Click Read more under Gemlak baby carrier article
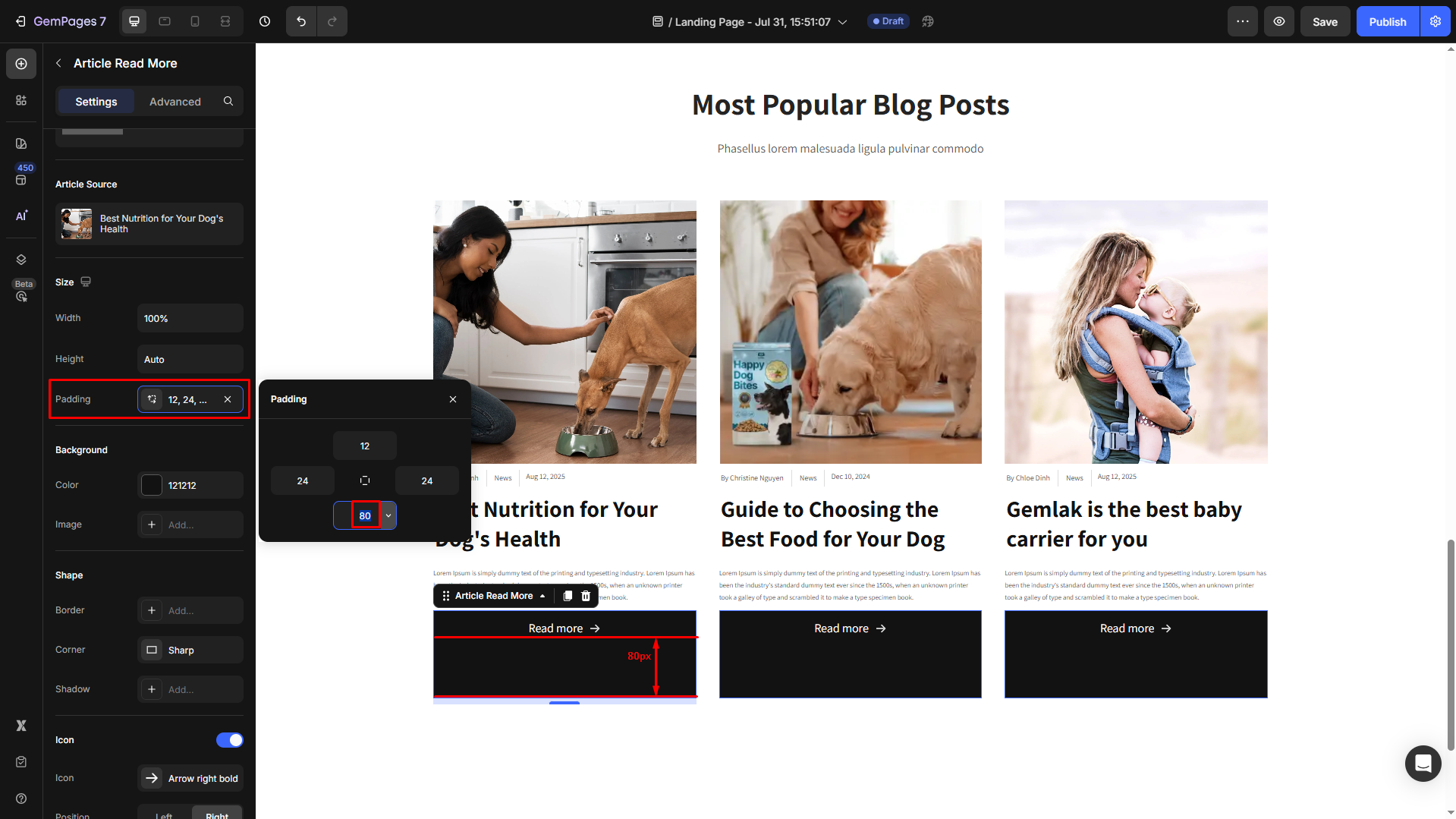This screenshot has height=819, width=1456. (x=1136, y=628)
